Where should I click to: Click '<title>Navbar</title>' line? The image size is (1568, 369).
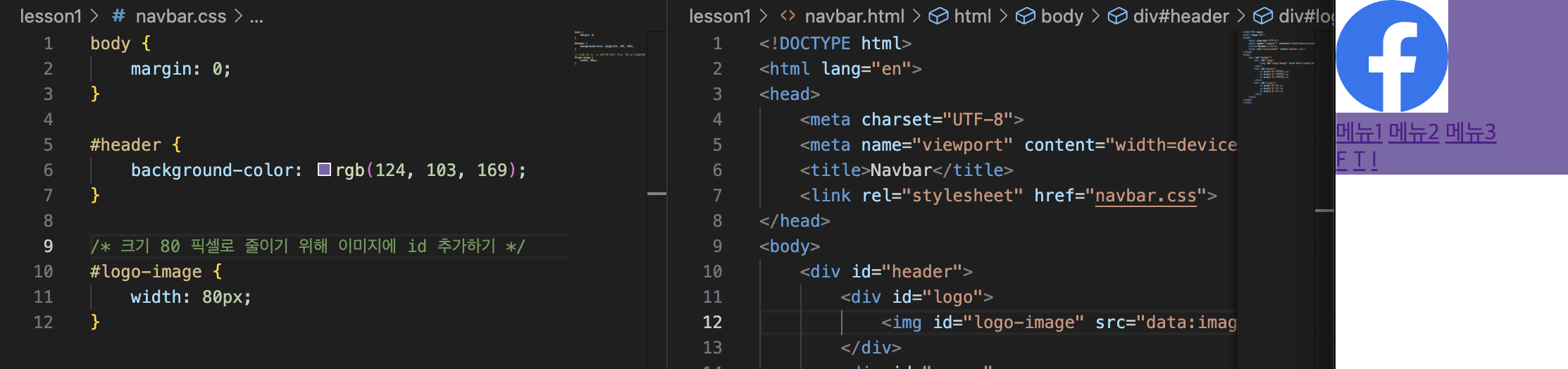click(907, 170)
